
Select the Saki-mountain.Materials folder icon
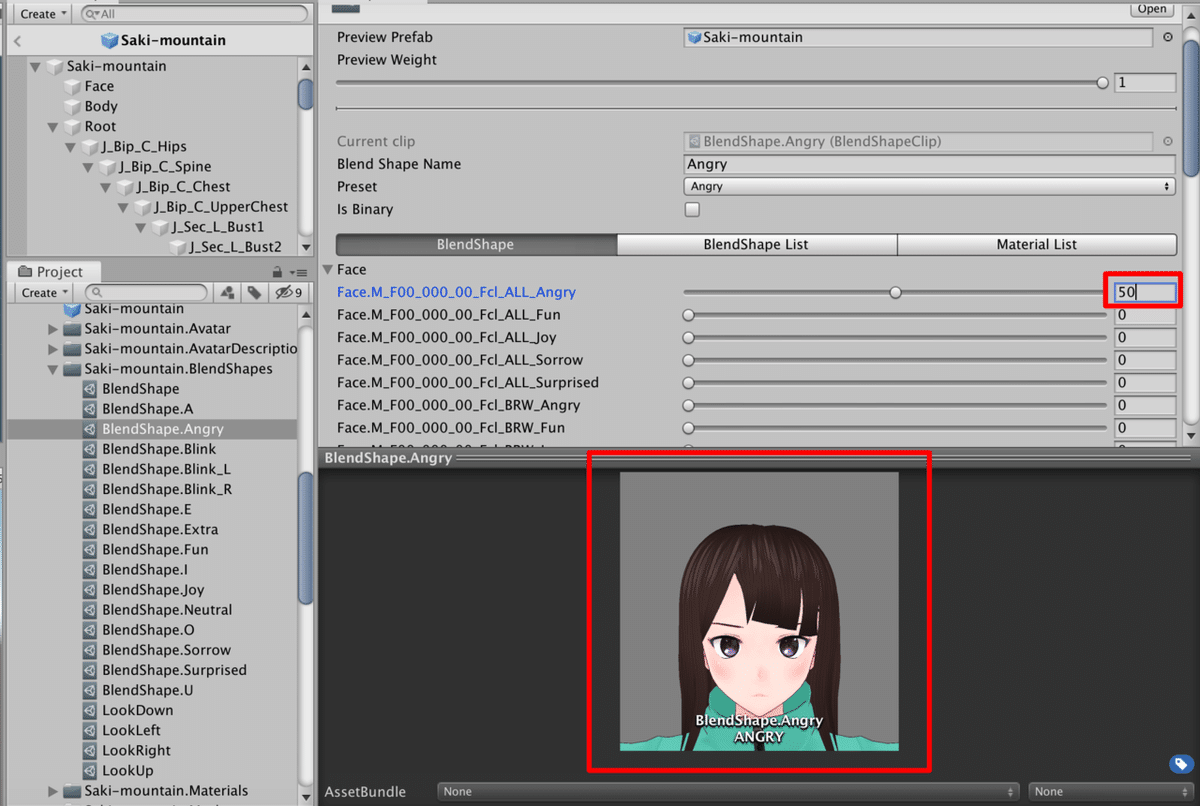pyautogui.click(x=72, y=791)
